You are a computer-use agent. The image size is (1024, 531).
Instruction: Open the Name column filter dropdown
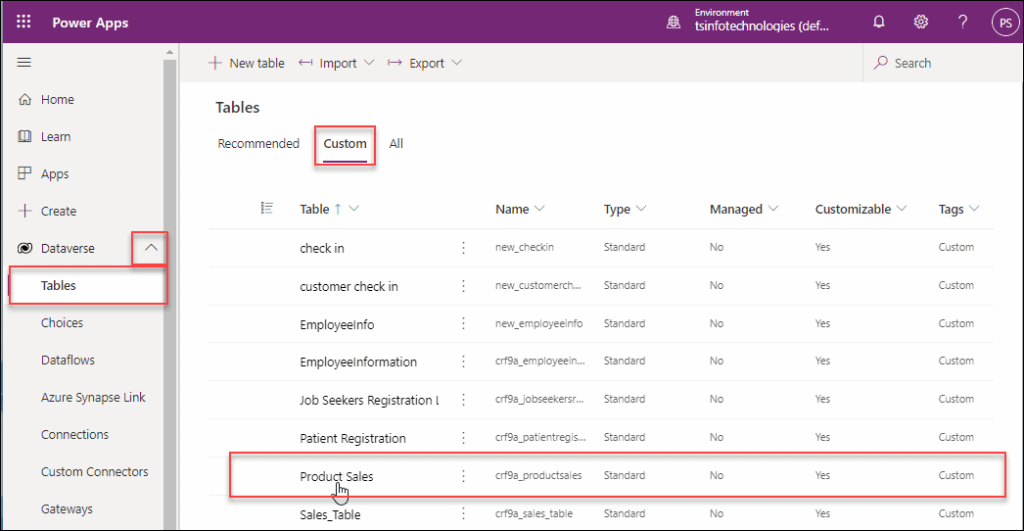coord(539,209)
